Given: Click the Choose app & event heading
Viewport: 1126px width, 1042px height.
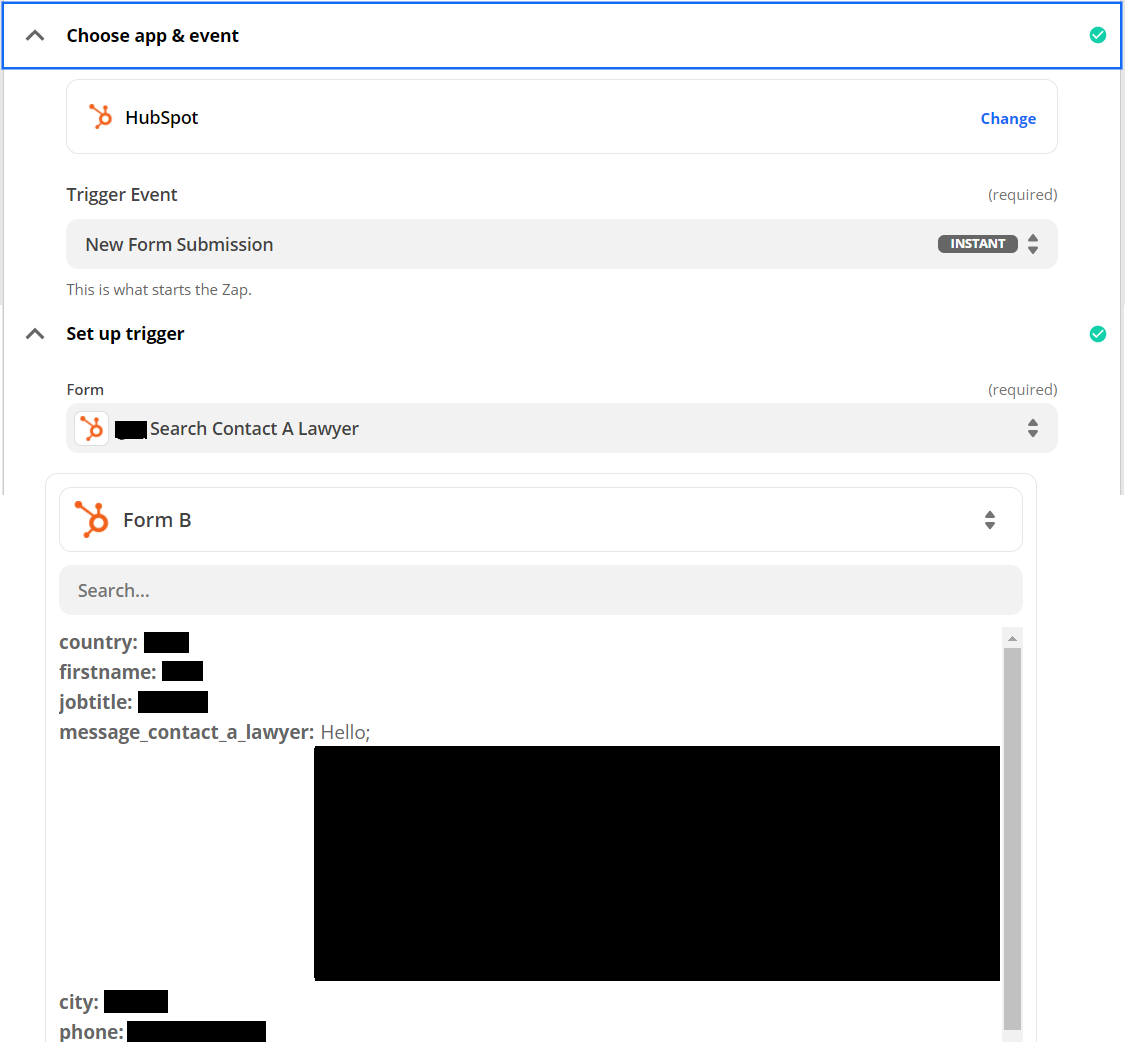Looking at the screenshot, I should [153, 36].
